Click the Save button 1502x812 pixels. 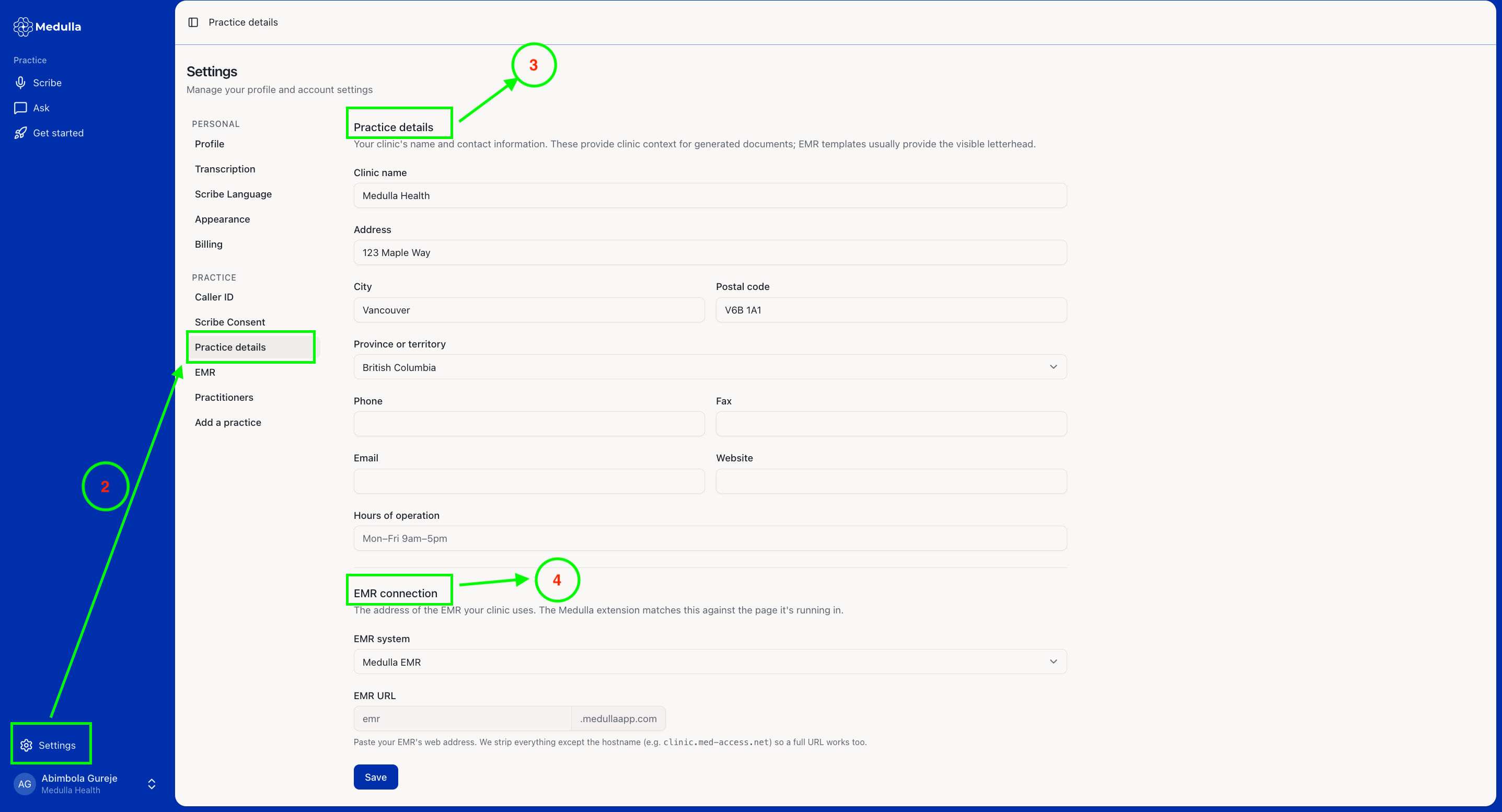(375, 777)
